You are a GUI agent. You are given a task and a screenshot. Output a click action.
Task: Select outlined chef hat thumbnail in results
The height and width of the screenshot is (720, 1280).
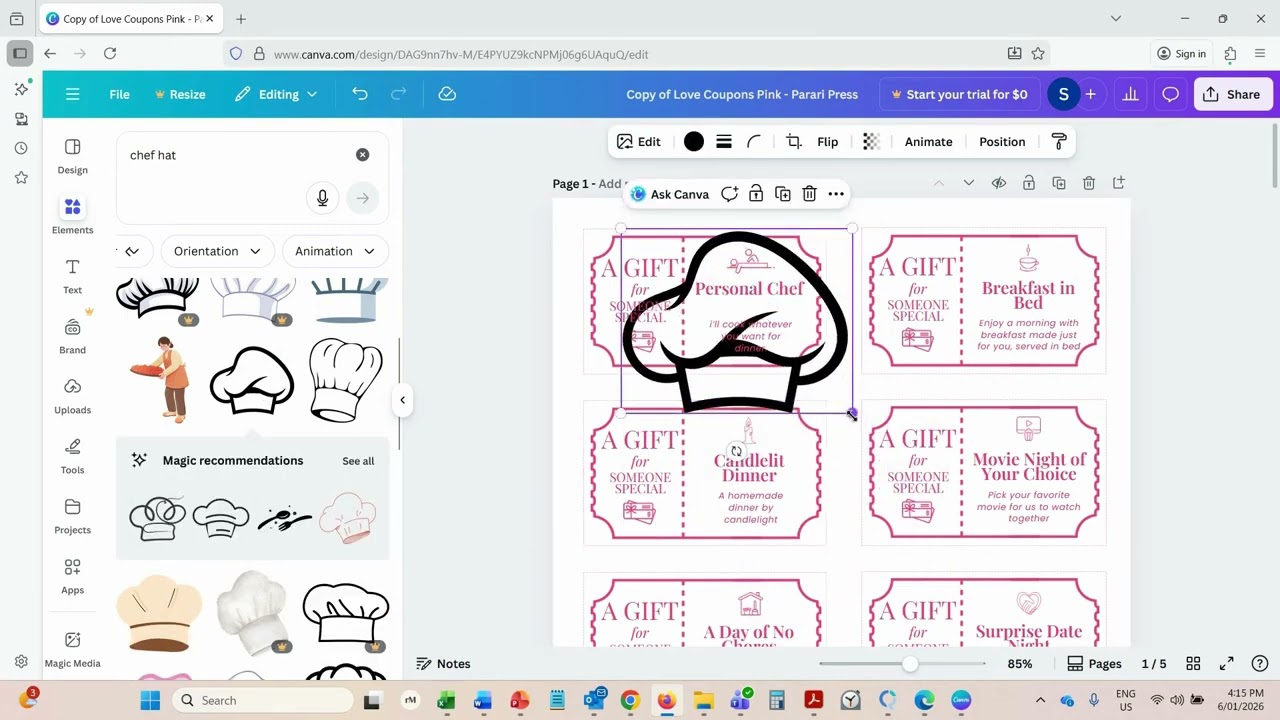pyautogui.click(x=252, y=380)
